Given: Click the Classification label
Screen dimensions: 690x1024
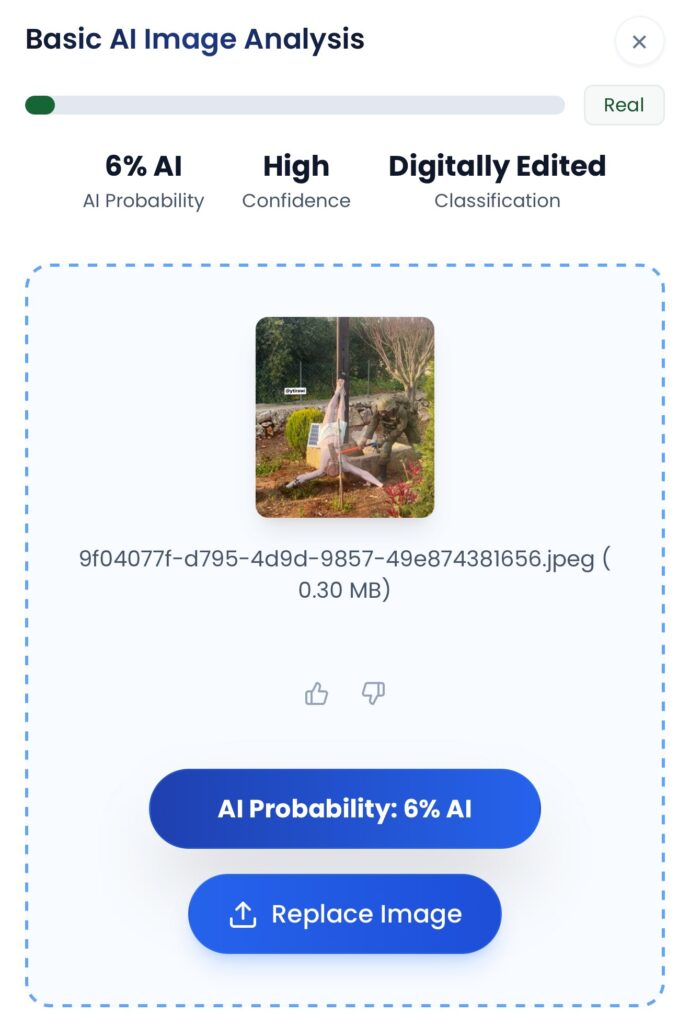Looking at the screenshot, I should [x=497, y=201].
